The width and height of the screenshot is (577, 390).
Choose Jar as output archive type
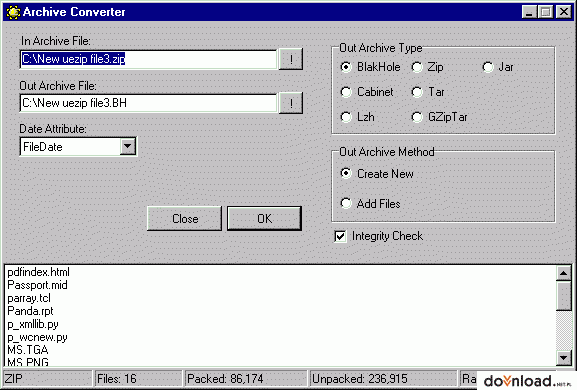pyautogui.click(x=498, y=67)
